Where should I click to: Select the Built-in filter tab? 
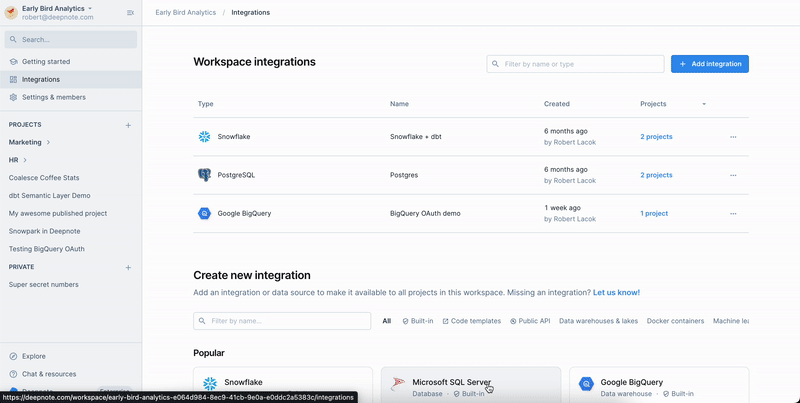(x=418, y=321)
